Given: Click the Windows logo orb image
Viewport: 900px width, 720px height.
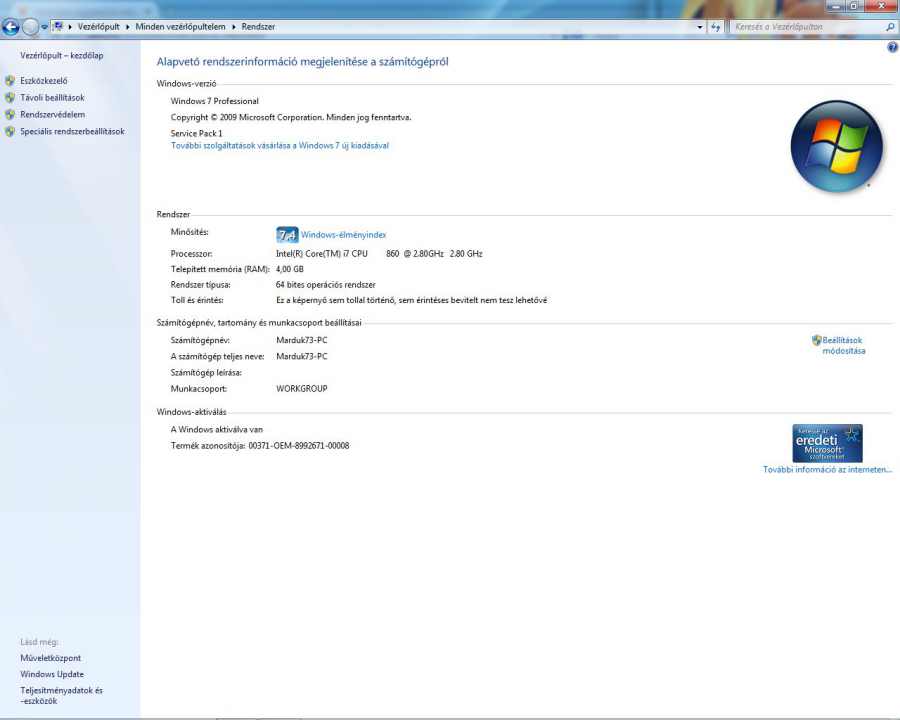Looking at the screenshot, I should coord(836,146).
